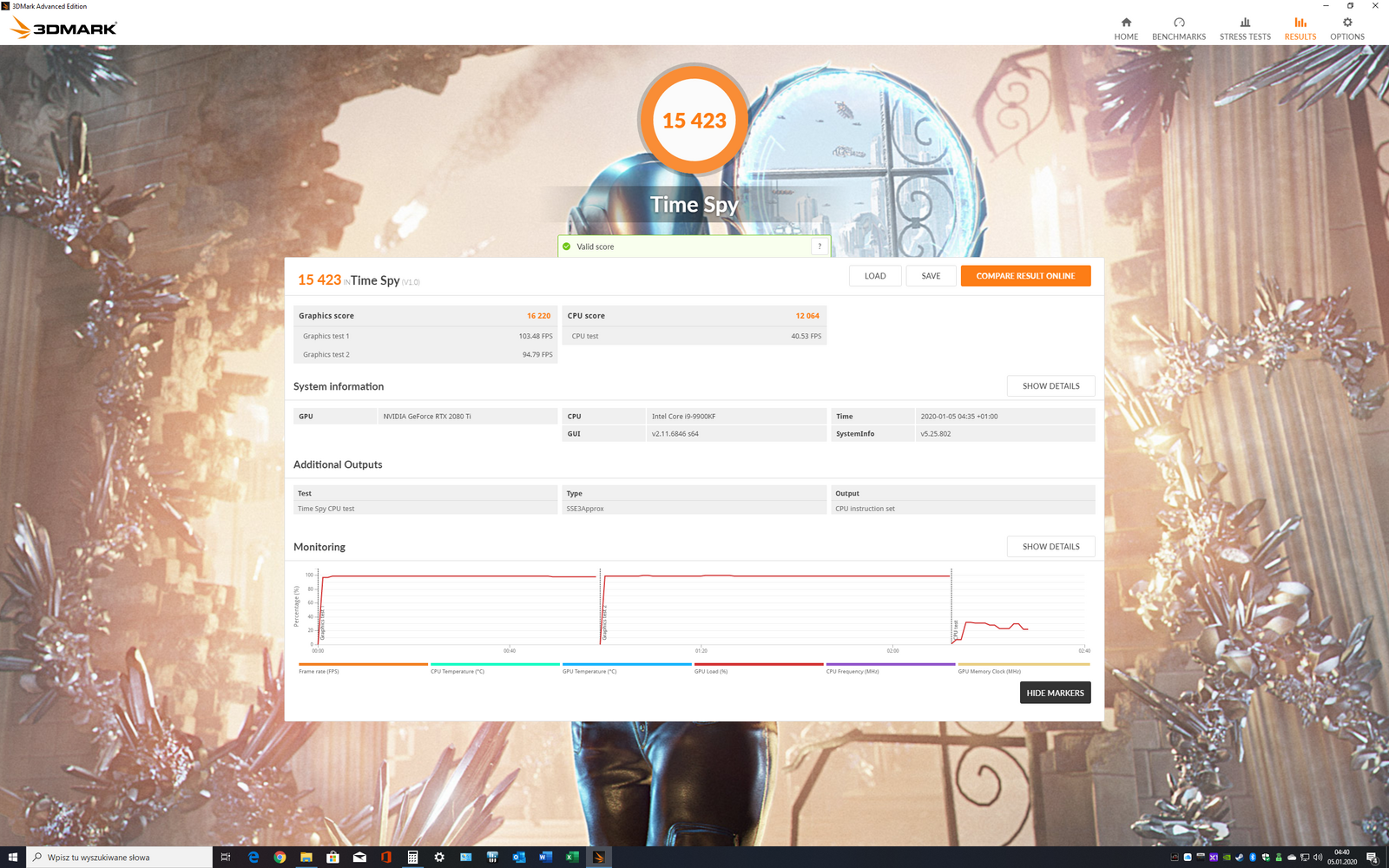Screen dimensions: 1389x868
Task: Open the Benchmarks section
Action: (1179, 29)
